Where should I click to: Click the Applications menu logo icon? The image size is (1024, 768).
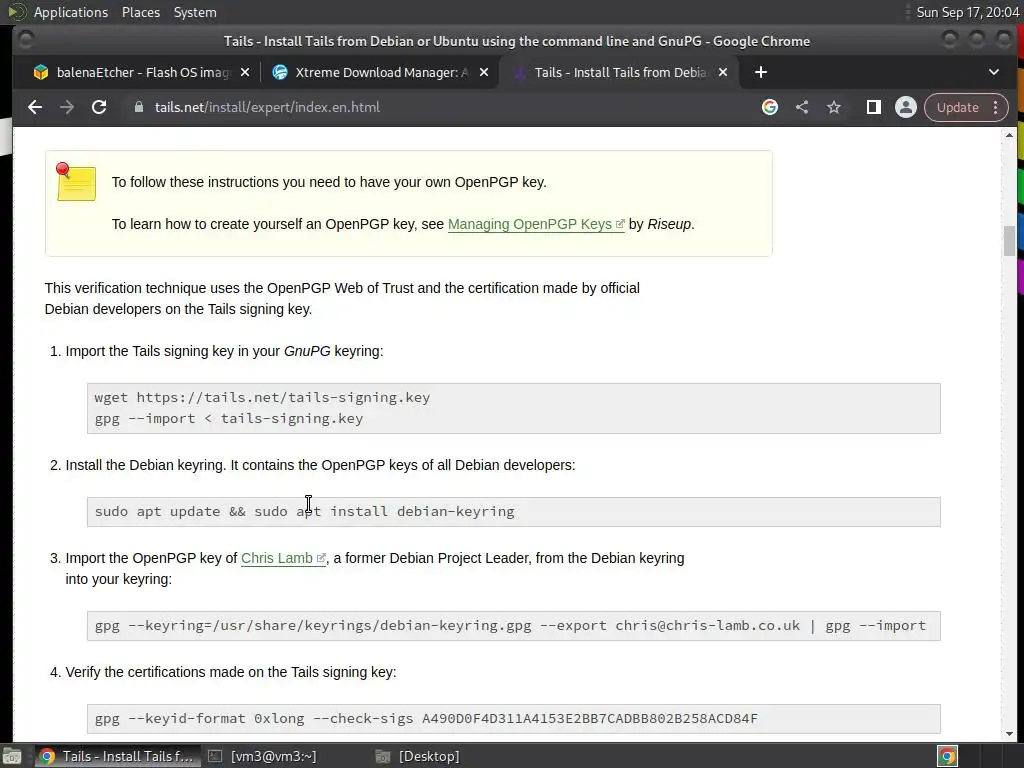(18, 12)
